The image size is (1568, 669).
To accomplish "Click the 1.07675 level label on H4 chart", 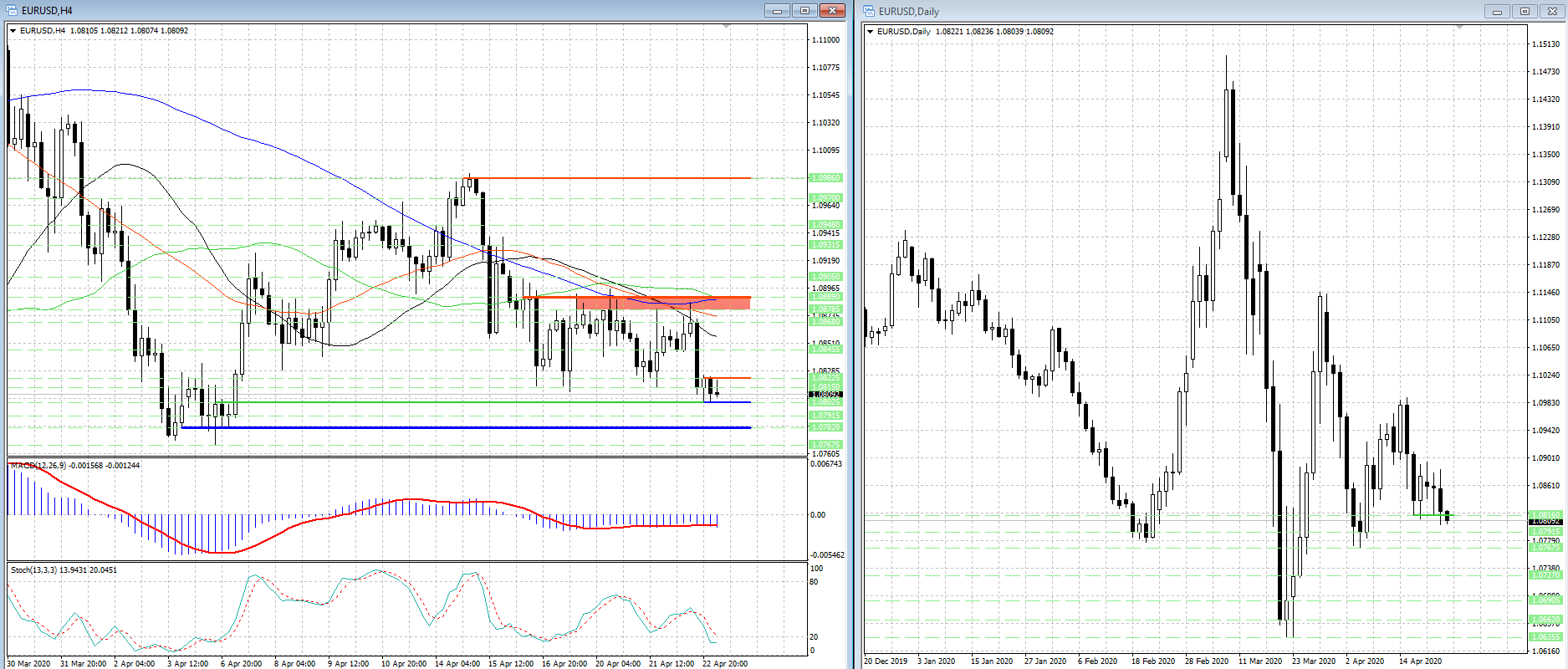I will click(826, 445).
